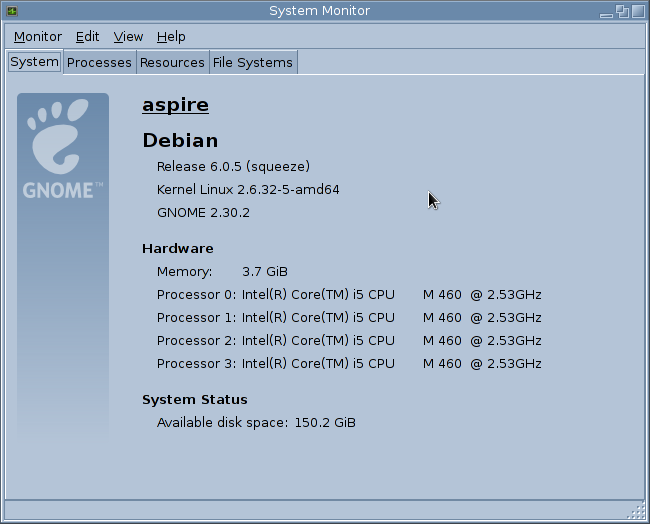
Task: Click the 'Processor 0:' line
Action: point(349,295)
